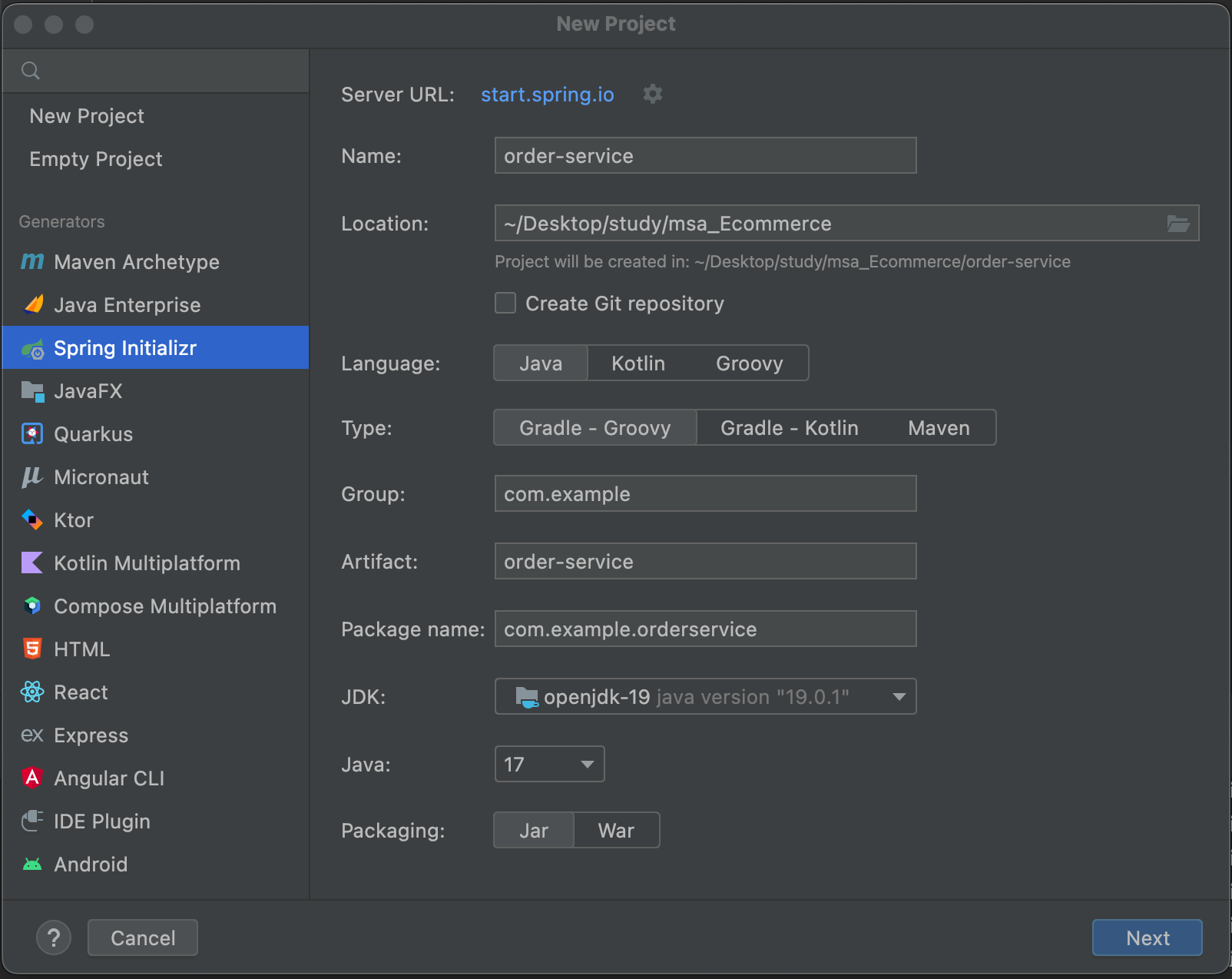The width and height of the screenshot is (1232, 979).
Task: Select Angular CLI generator label
Action: [109, 778]
